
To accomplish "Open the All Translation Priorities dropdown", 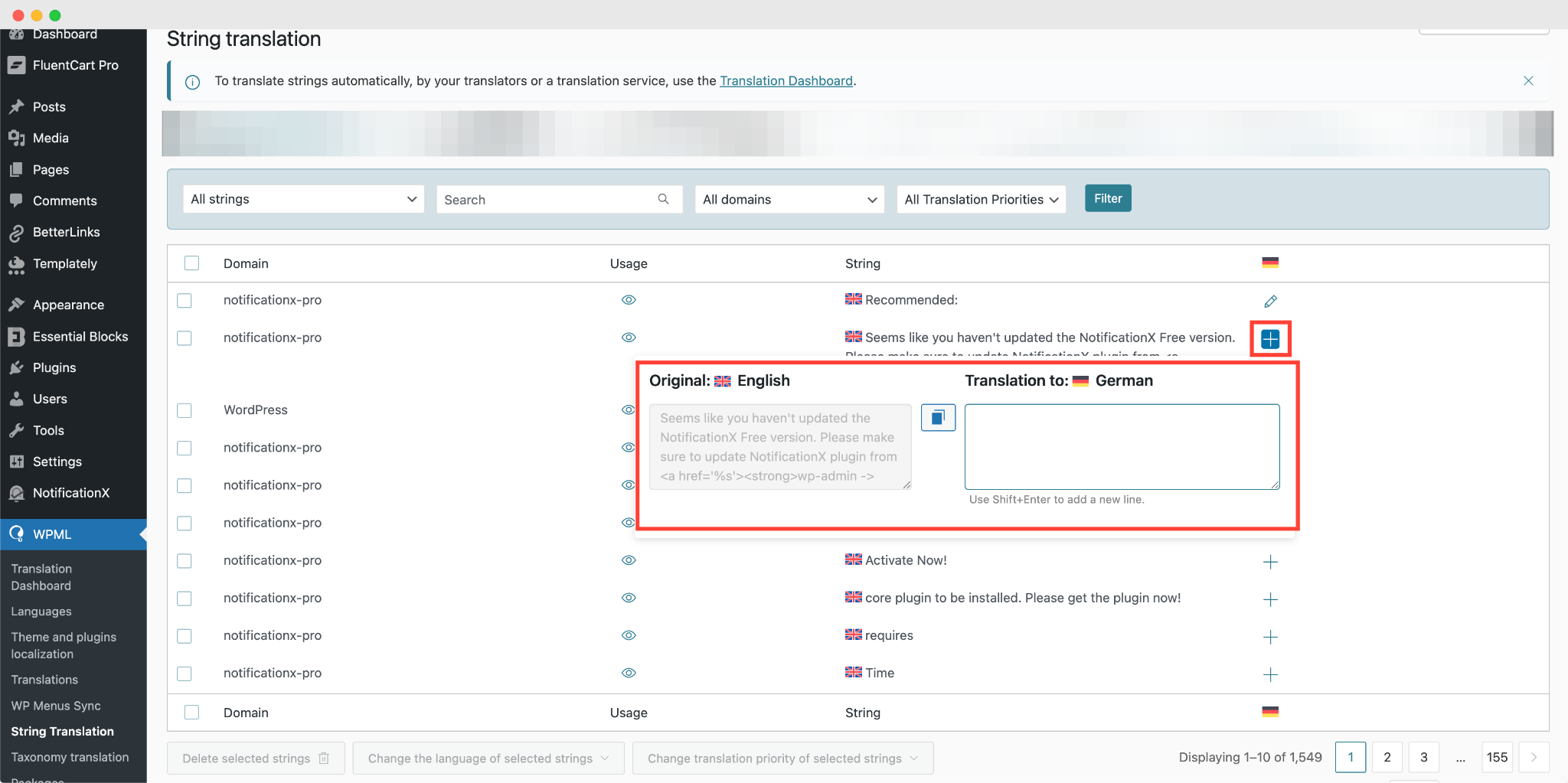I will 981,199.
